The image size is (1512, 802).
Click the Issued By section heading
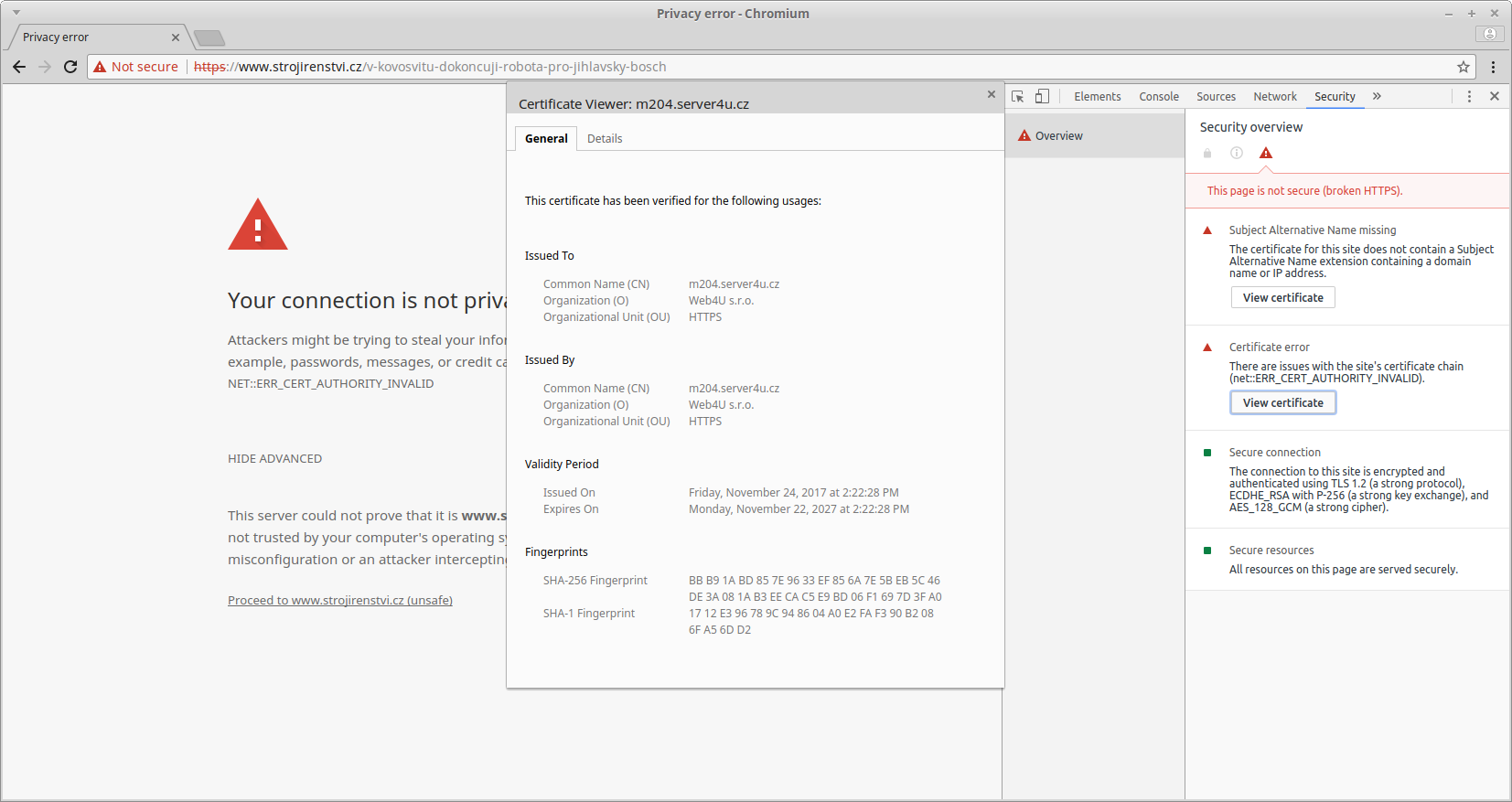tap(550, 360)
